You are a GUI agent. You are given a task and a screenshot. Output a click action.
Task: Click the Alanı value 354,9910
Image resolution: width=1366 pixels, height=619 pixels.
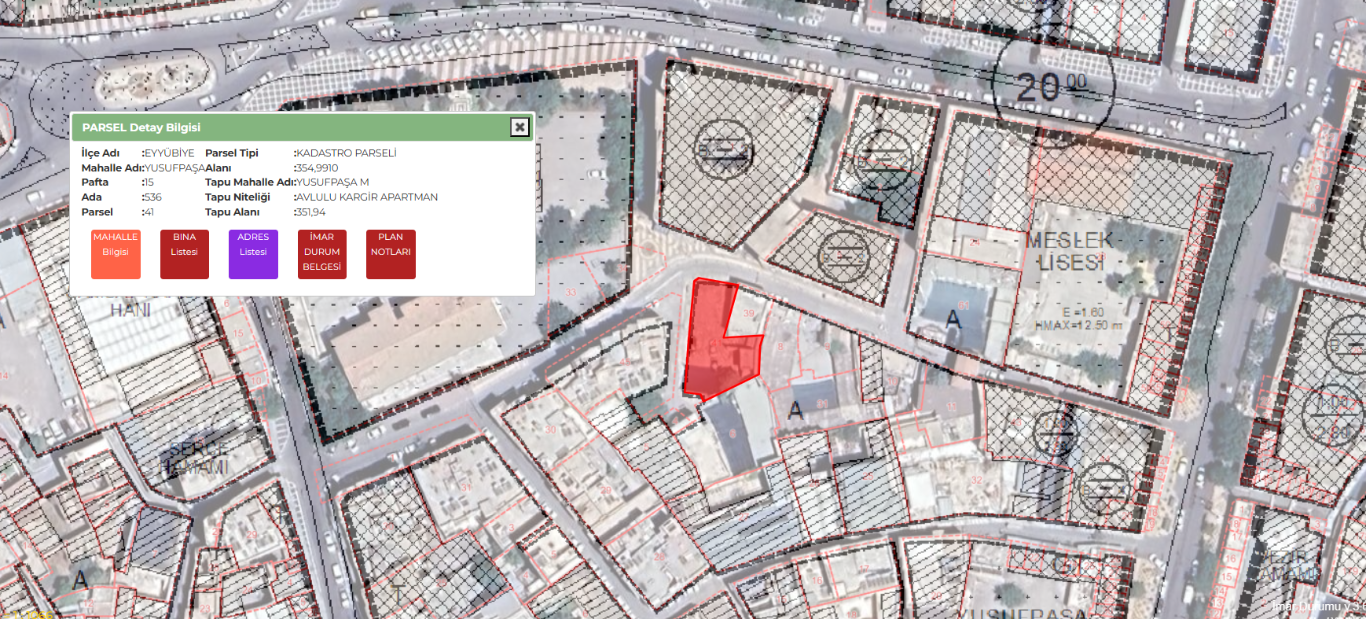pyautogui.click(x=317, y=168)
